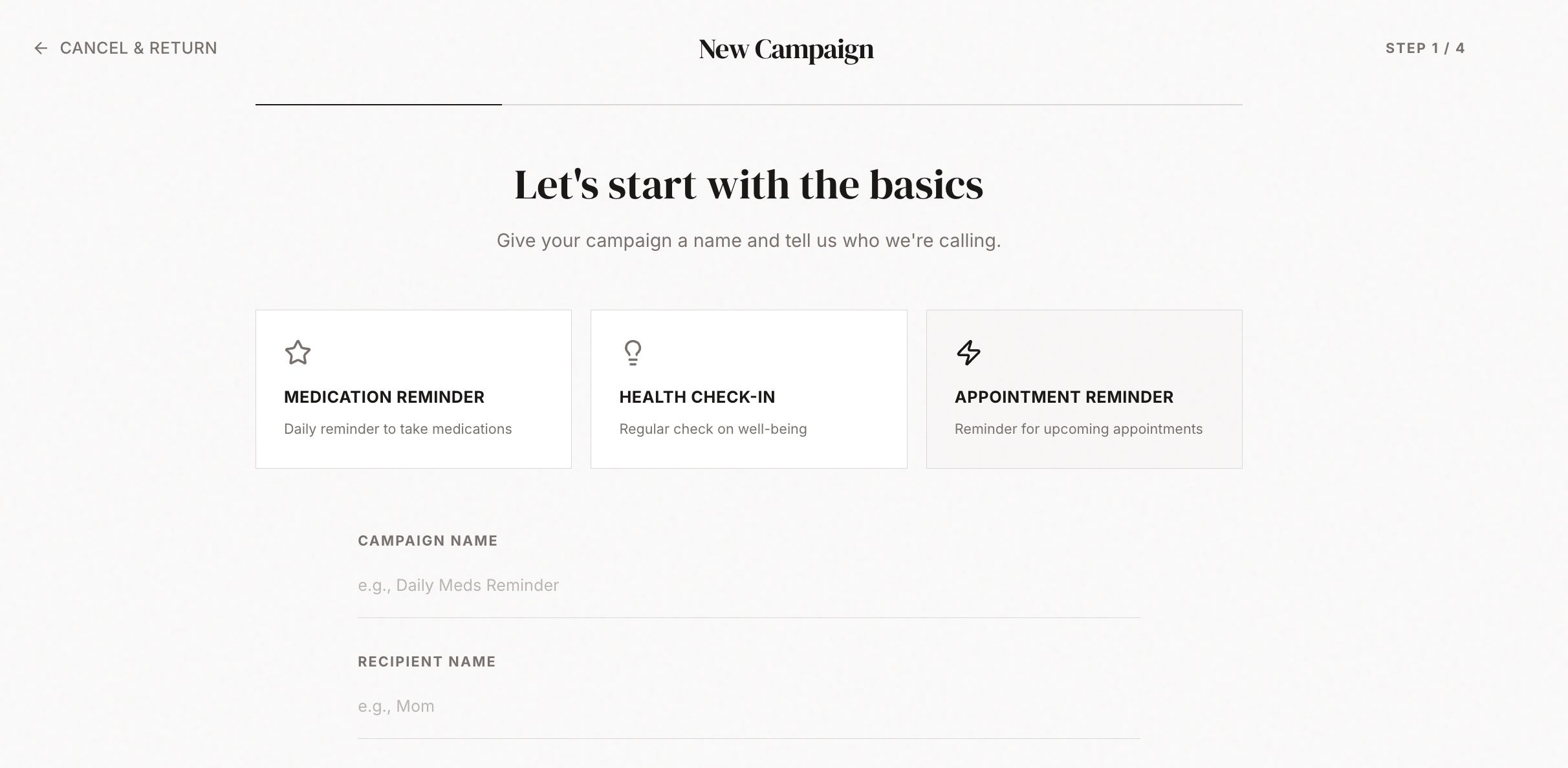Image resolution: width=1568 pixels, height=768 pixels.
Task: Click the back arrow icon
Action: coord(41,48)
